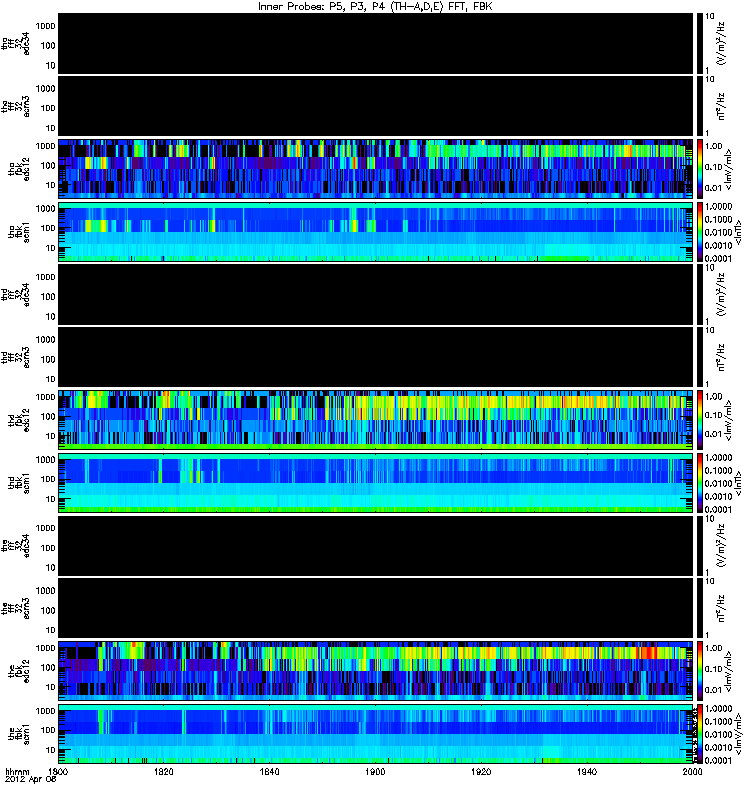Click the '2012 Apr 08' date label
This screenshot has height=800, width=750.
(30, 779)
